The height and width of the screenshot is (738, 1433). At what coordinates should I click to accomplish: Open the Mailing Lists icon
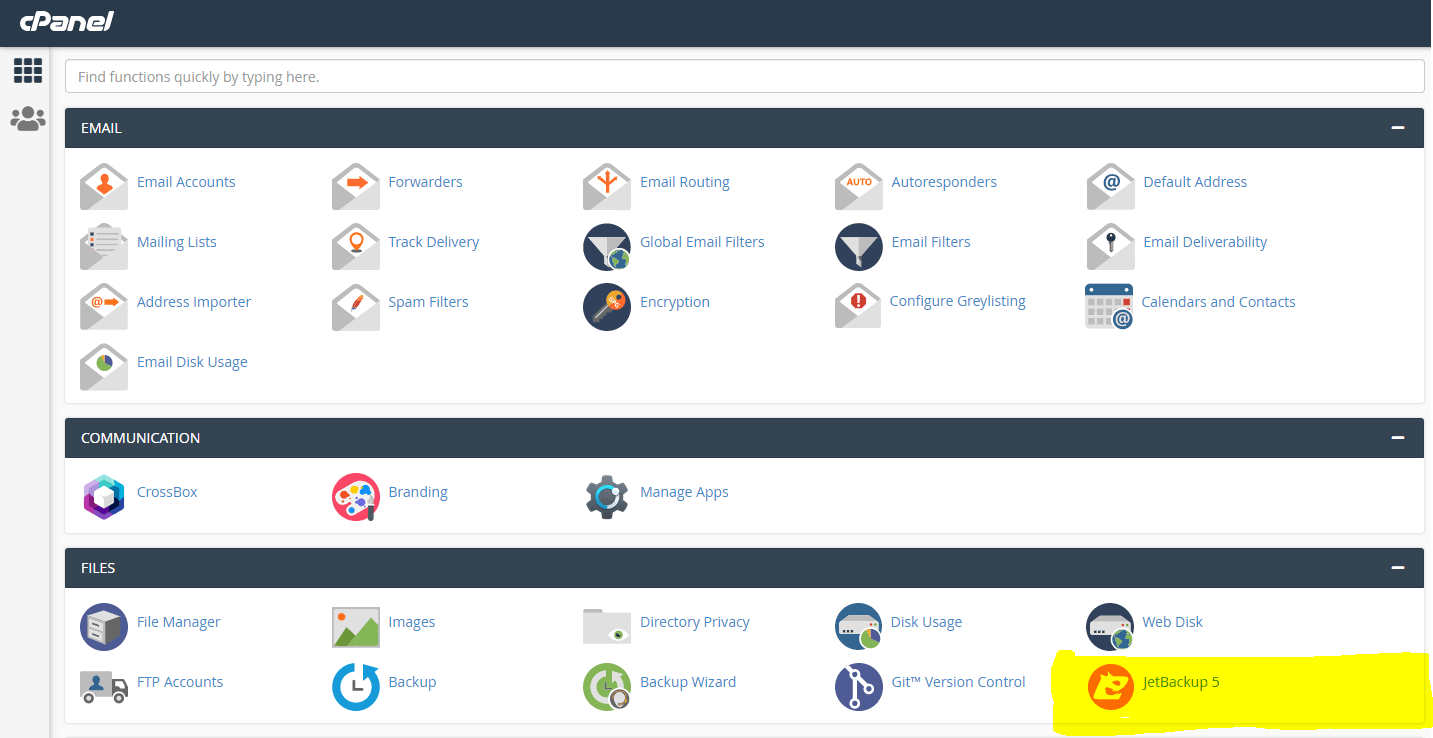click(104, 246)
